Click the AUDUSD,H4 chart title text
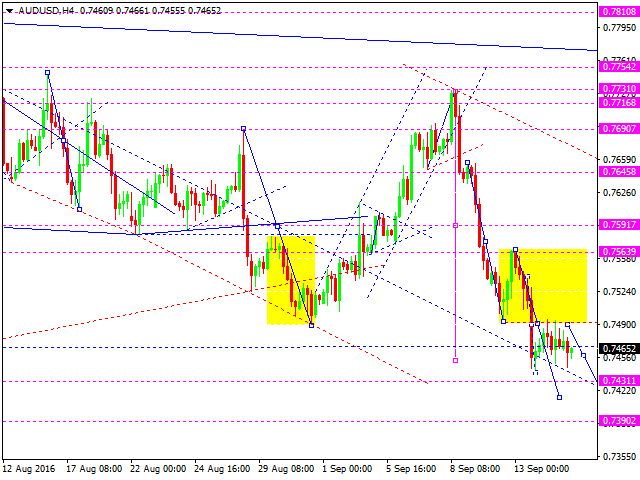The width and height of the screenshot is (640, 480). click(46, 11)
